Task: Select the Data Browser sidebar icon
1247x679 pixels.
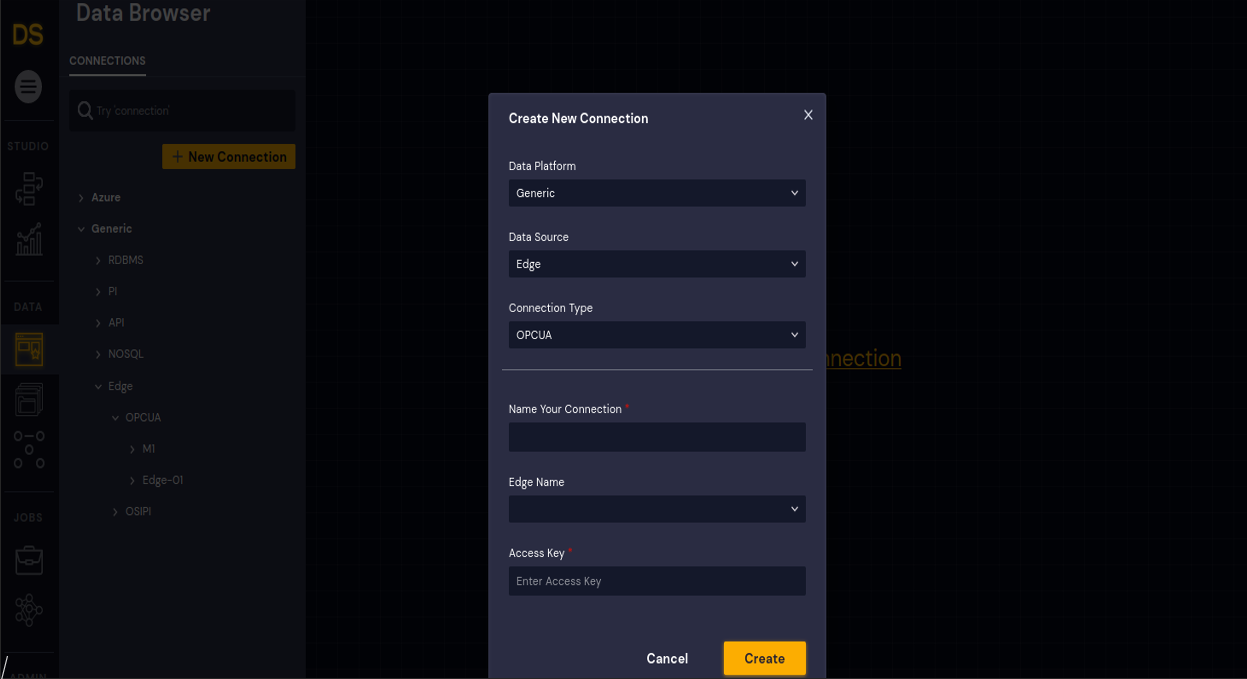Action: coord(29,349)
